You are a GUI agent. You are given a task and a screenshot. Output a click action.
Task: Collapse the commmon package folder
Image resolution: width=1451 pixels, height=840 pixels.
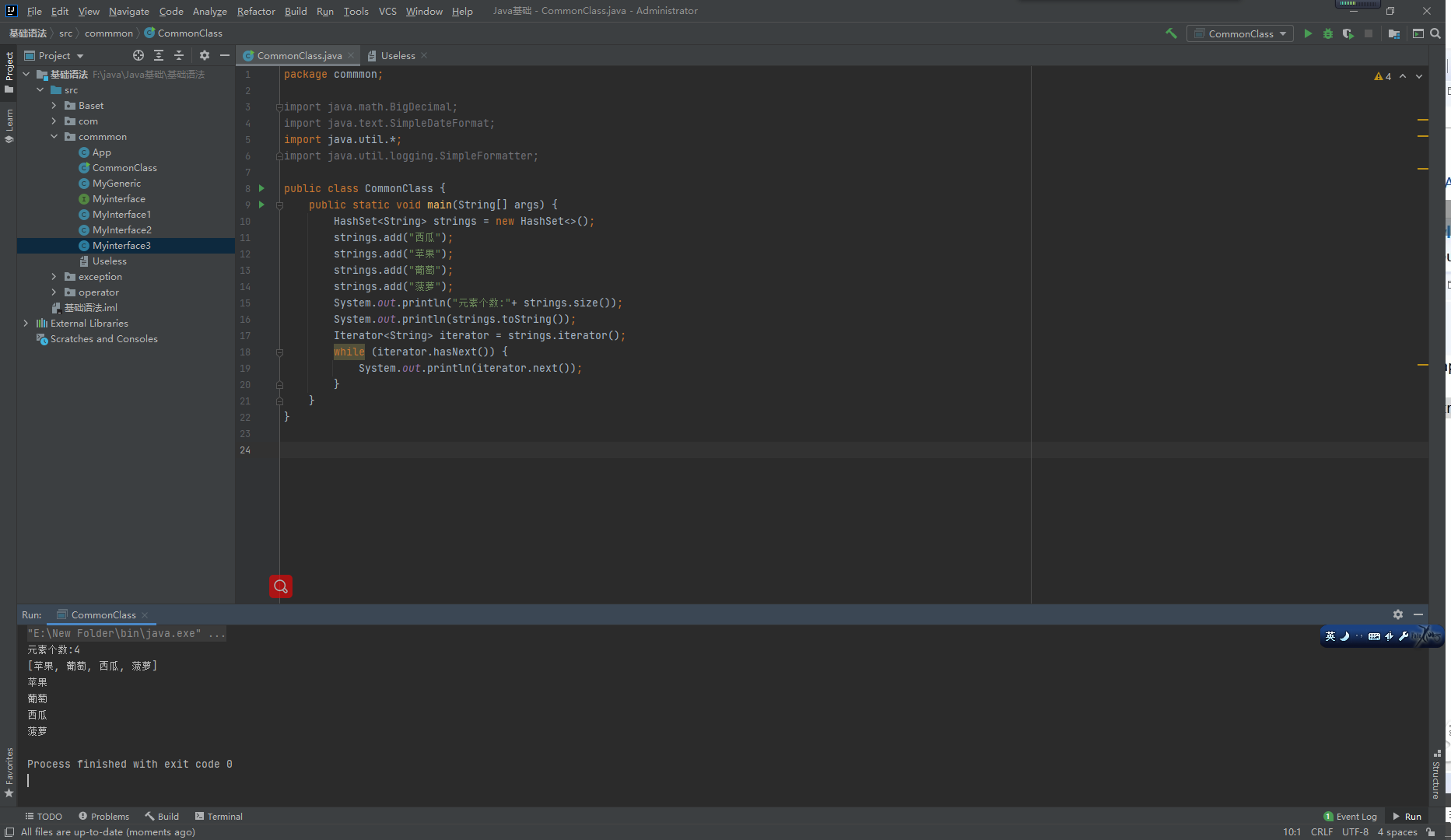pos(54,137)
